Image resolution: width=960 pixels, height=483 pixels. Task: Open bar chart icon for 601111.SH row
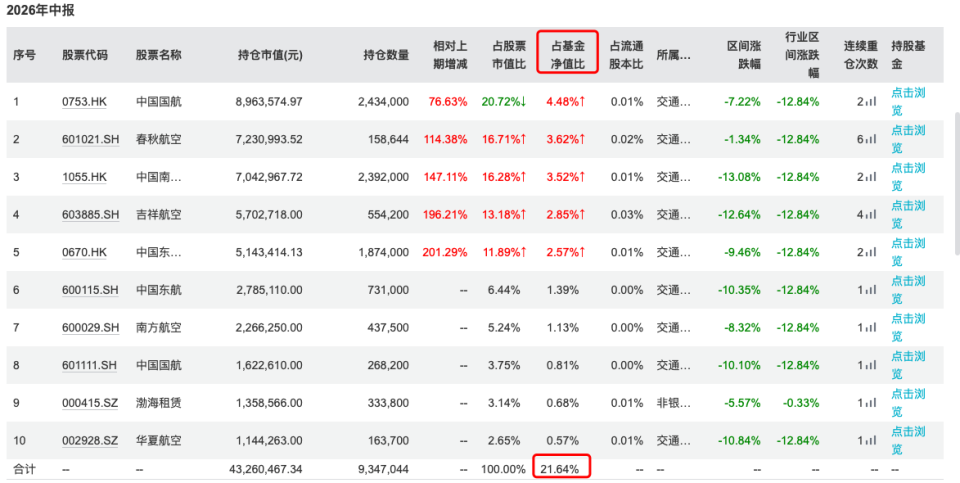[872, 365]
